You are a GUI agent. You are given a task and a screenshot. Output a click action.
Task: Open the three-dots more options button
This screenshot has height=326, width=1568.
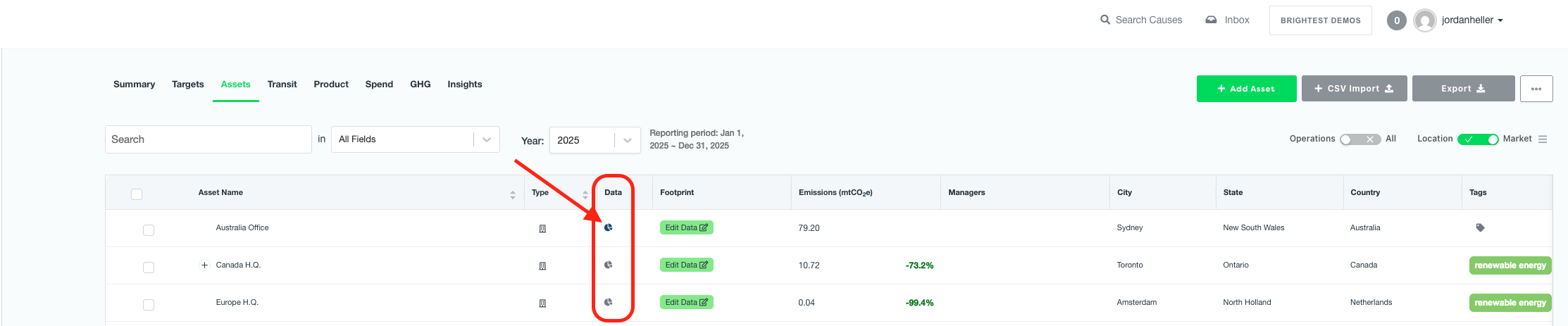point(1536,89)
